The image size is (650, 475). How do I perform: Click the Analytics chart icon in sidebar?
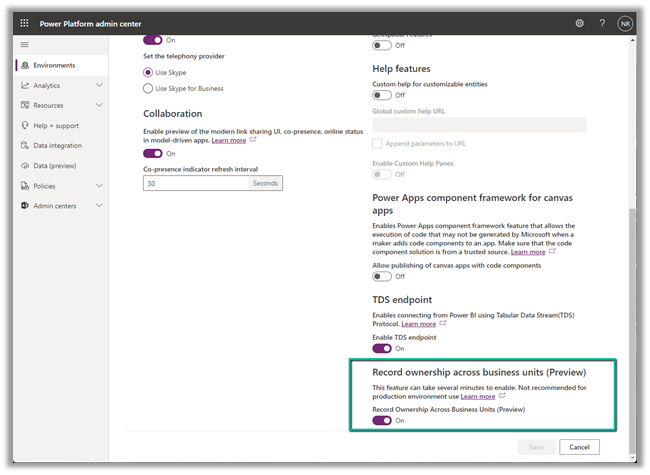coord(25,86)
